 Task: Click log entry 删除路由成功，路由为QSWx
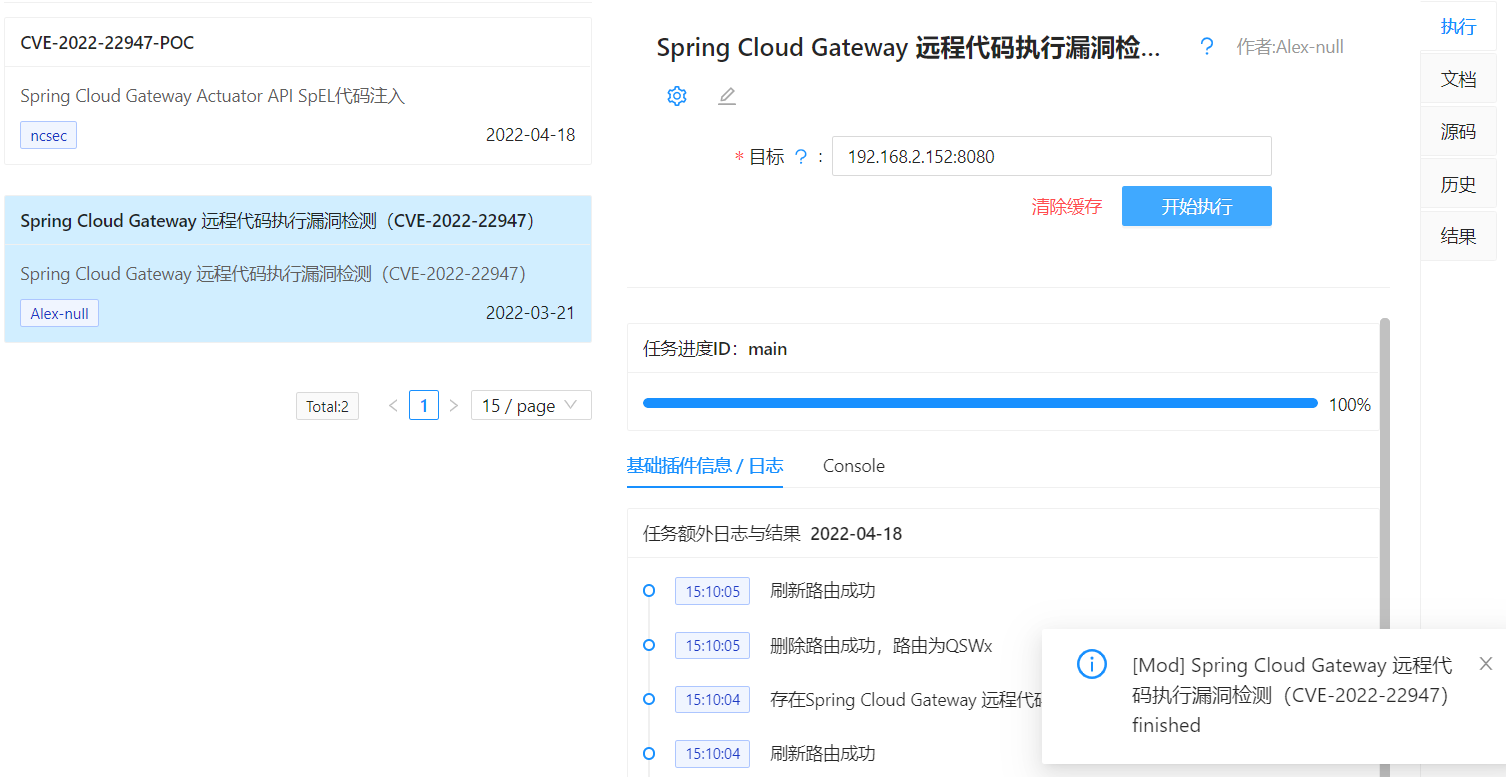[881, 645]
